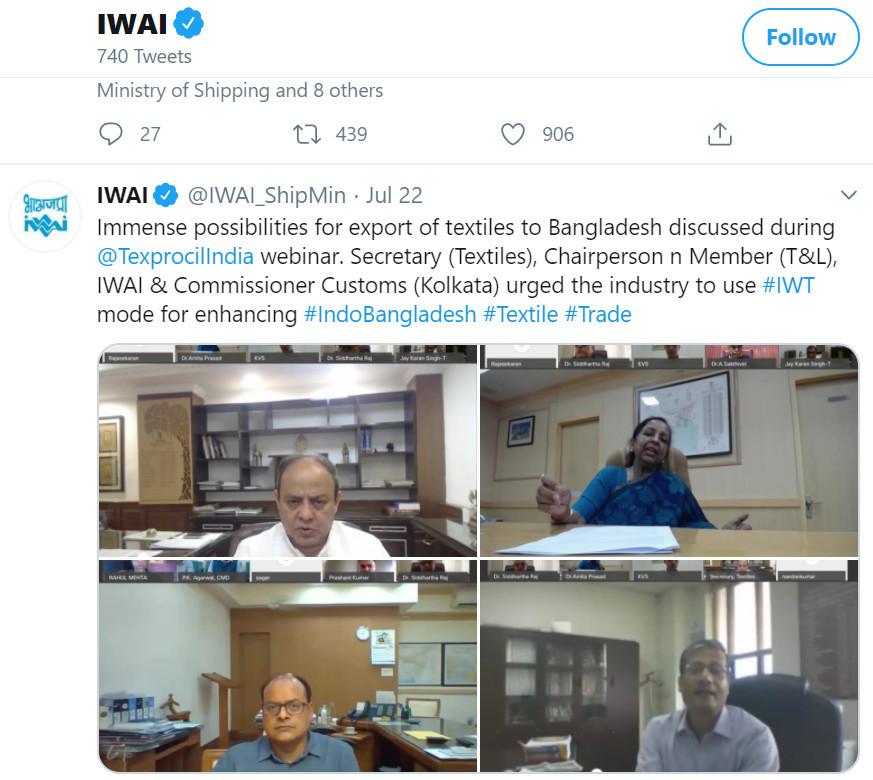
Task: Click the verified badge beside the IWAI header
Action: (x=189, y=23)
